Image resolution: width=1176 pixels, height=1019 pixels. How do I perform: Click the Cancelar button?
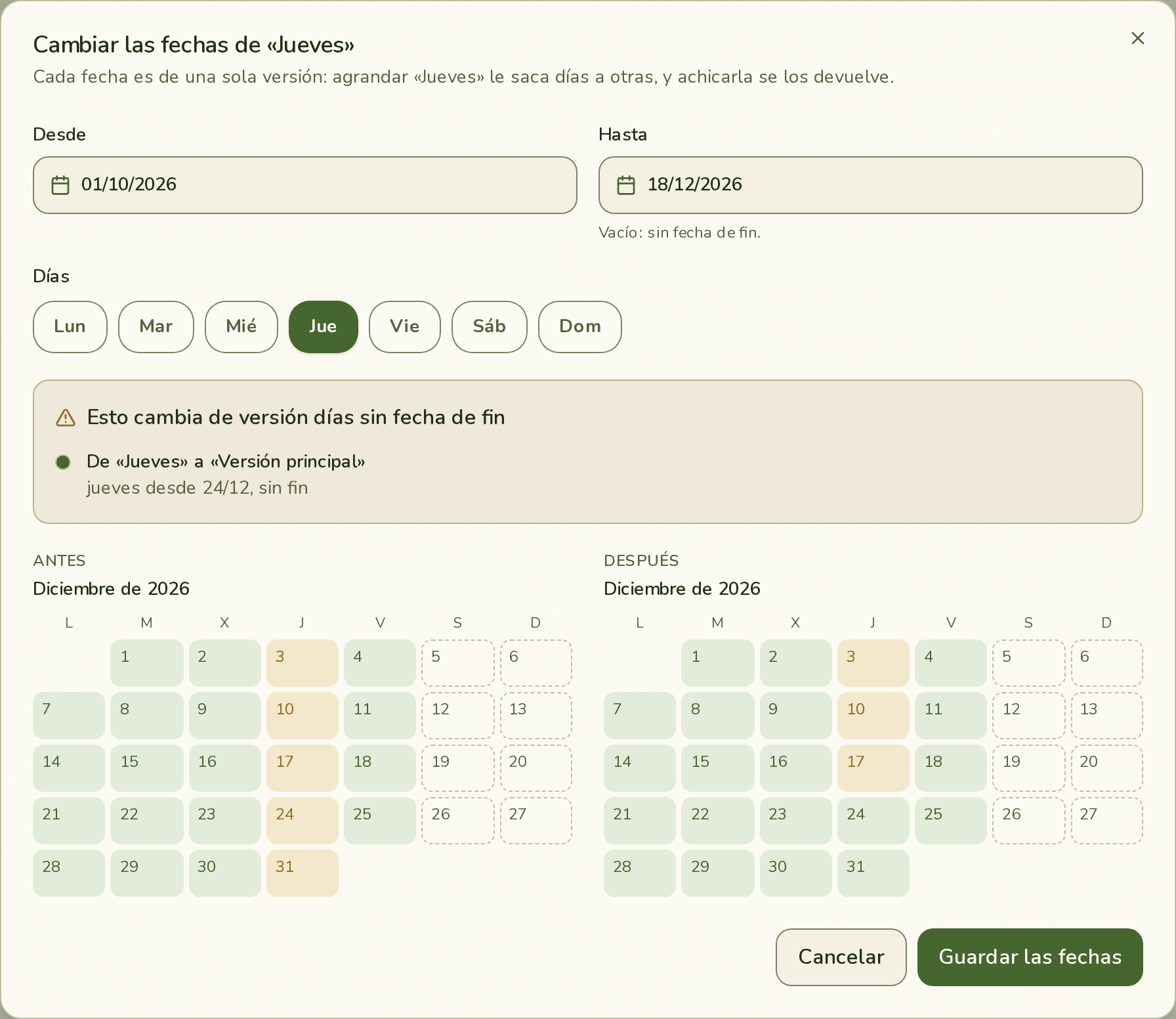tap(841, 957)
